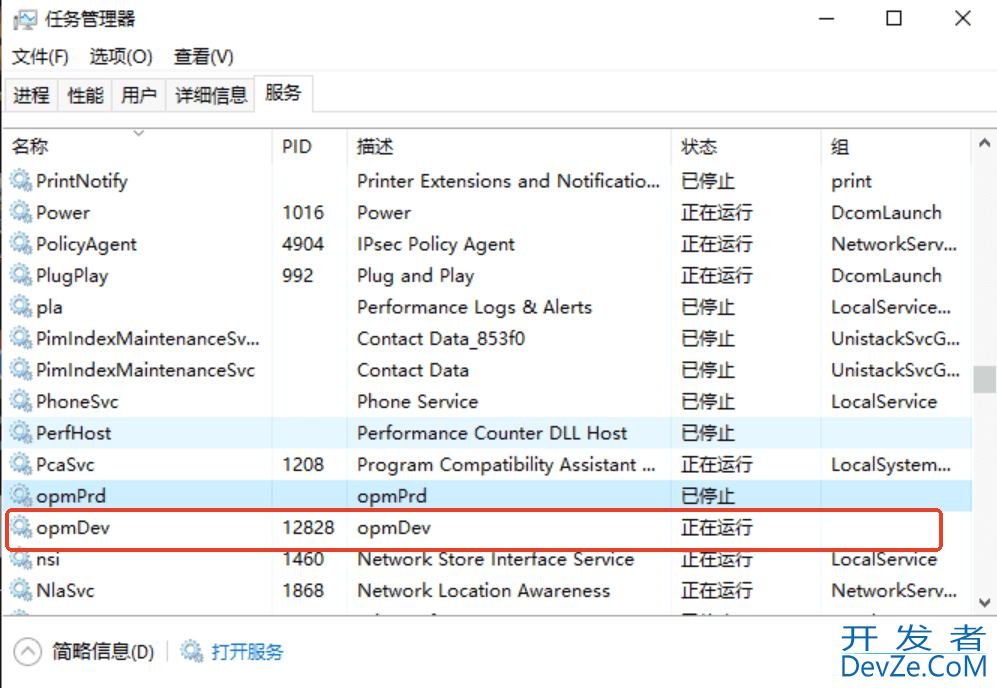Click the PerfHost service gear icon
Viewport: 997px width, 688px height.
(x=21, y=432)
